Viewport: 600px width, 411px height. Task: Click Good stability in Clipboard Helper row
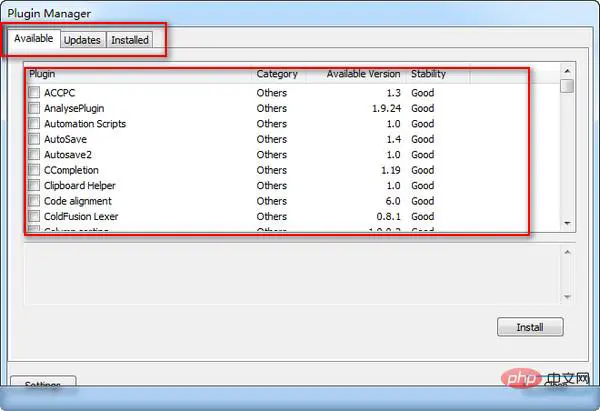tap(422, 186)
